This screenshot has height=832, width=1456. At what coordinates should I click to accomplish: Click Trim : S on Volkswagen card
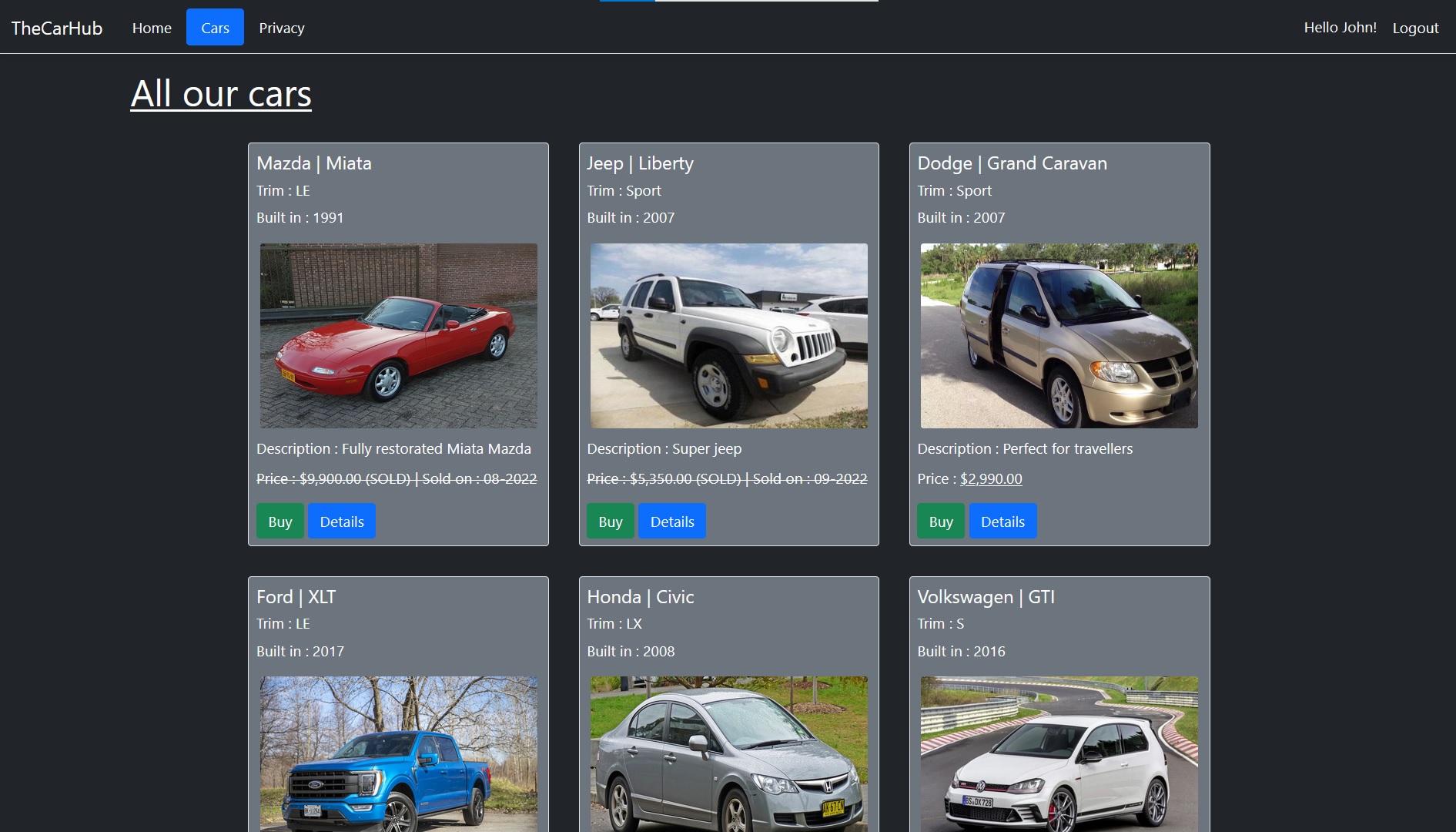(x=941, y=624)
